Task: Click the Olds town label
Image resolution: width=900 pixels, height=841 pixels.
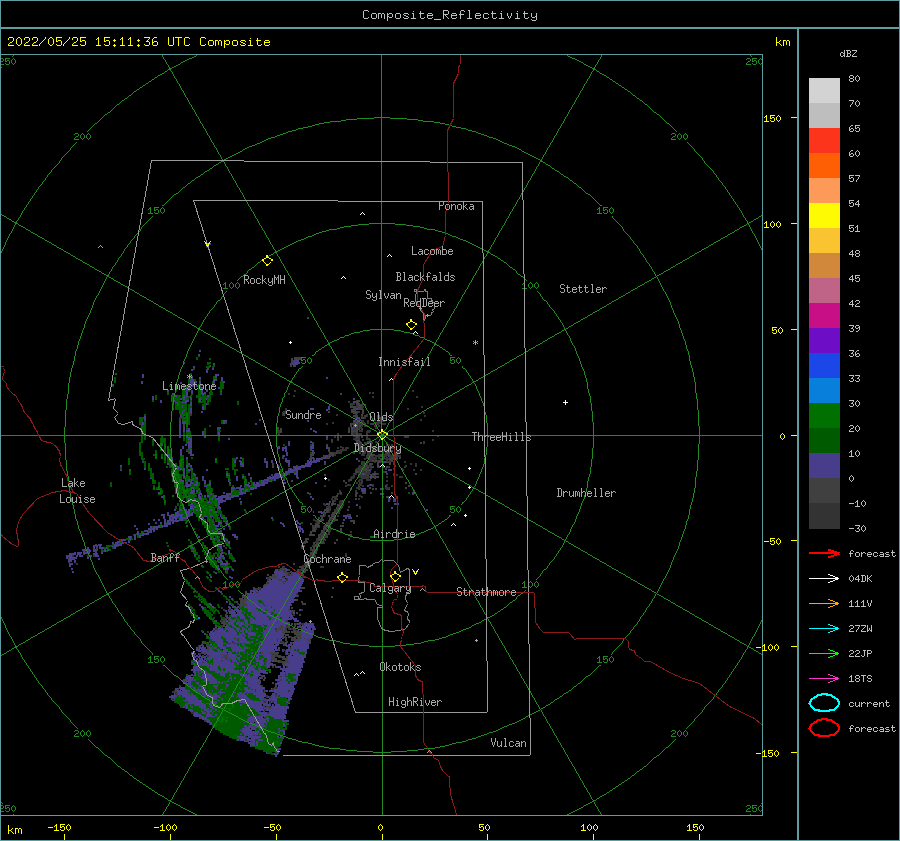Action: click(x=381, y=417)
